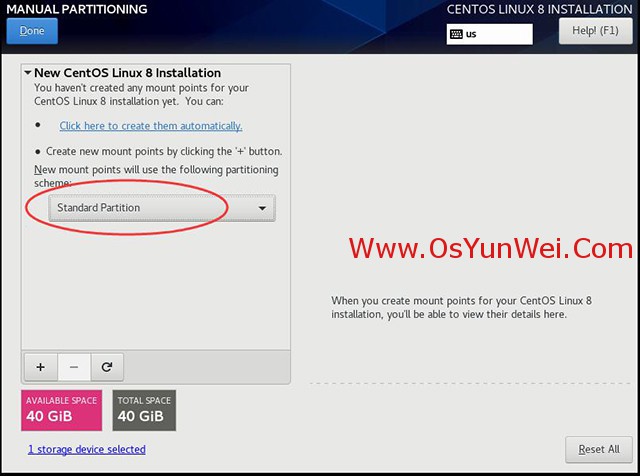Collapse the New CentOS Linux 8 Installation section
The width and height of the screenshot is (640, 476).
28,73
